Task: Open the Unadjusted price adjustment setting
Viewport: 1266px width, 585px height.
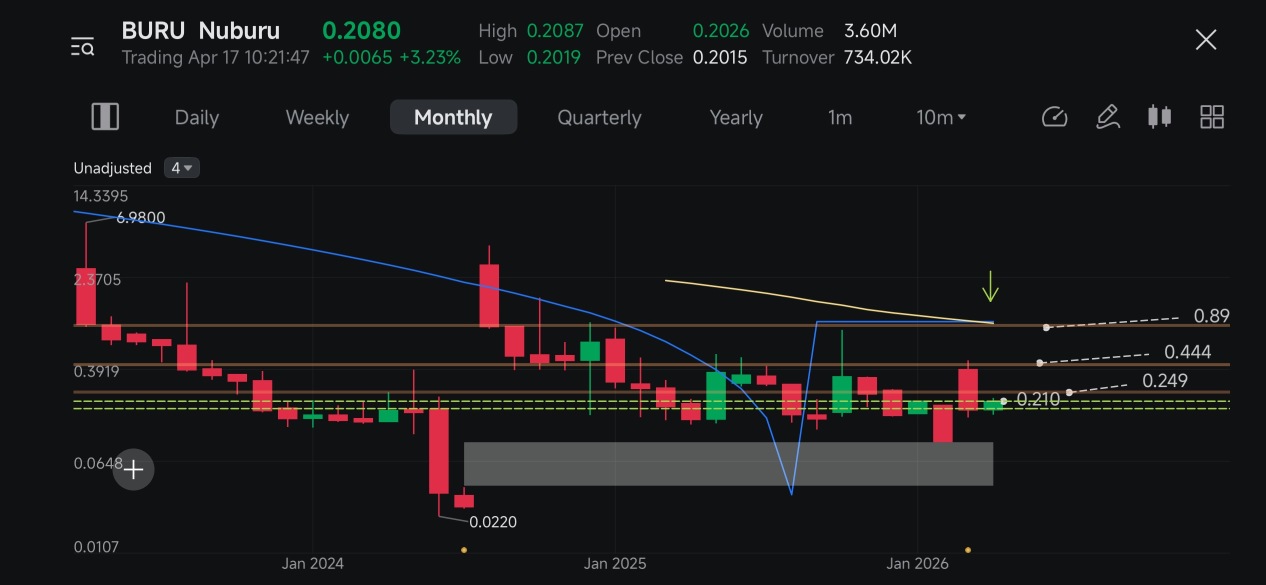Action: tap(112, 168)
